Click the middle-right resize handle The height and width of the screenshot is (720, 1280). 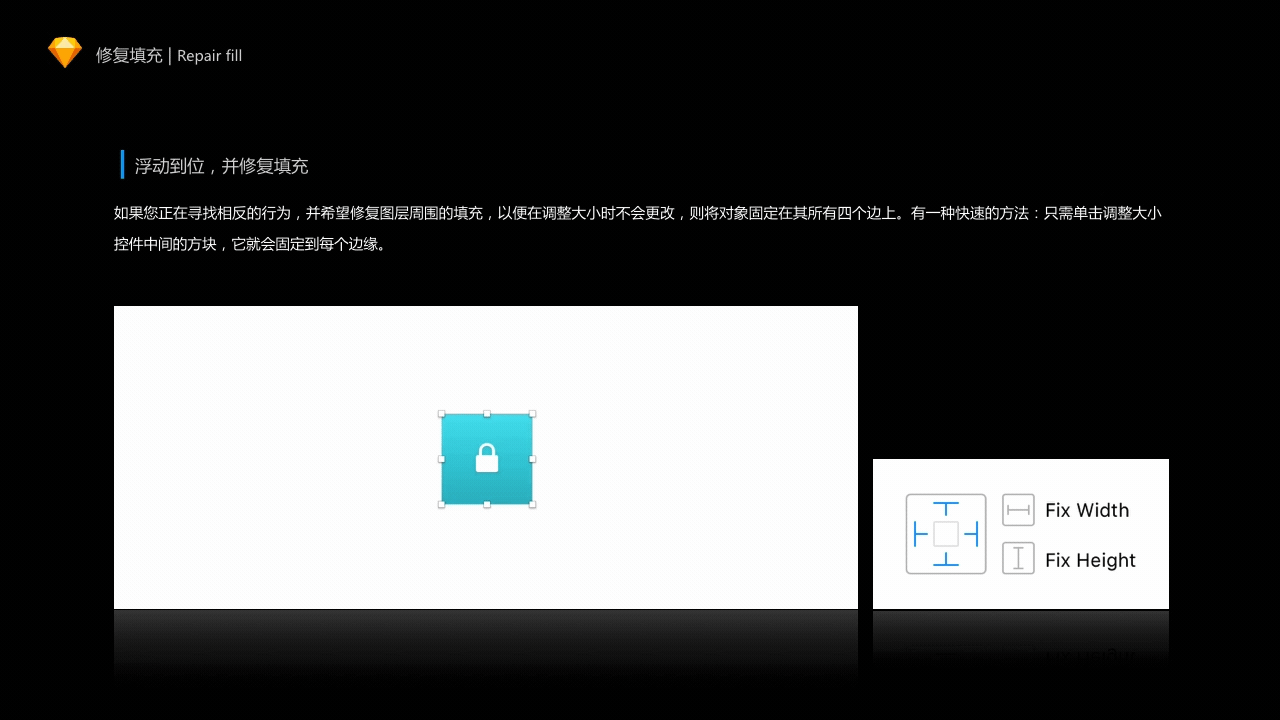(x=532, y=460)
